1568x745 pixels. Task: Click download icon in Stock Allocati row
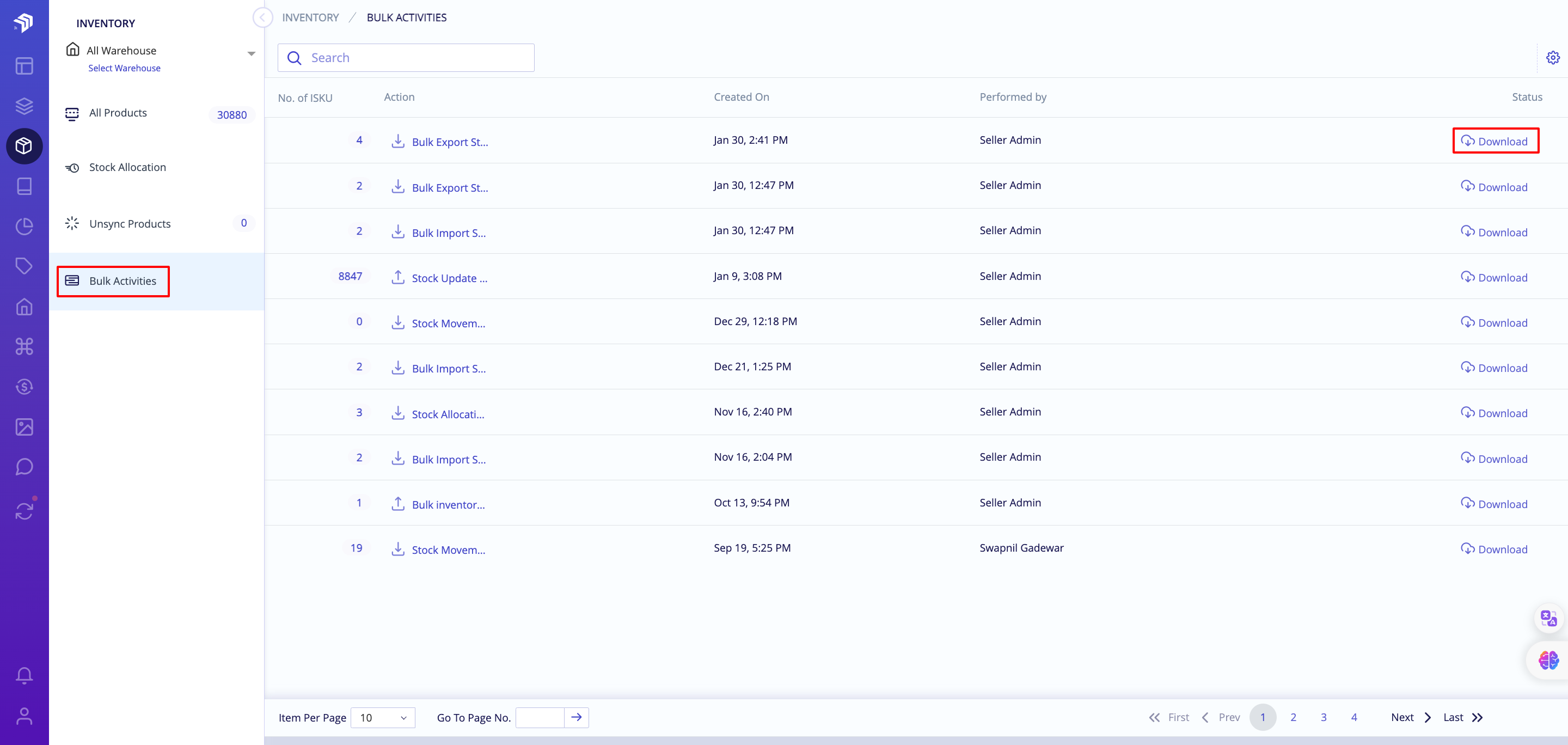point(397,413)
